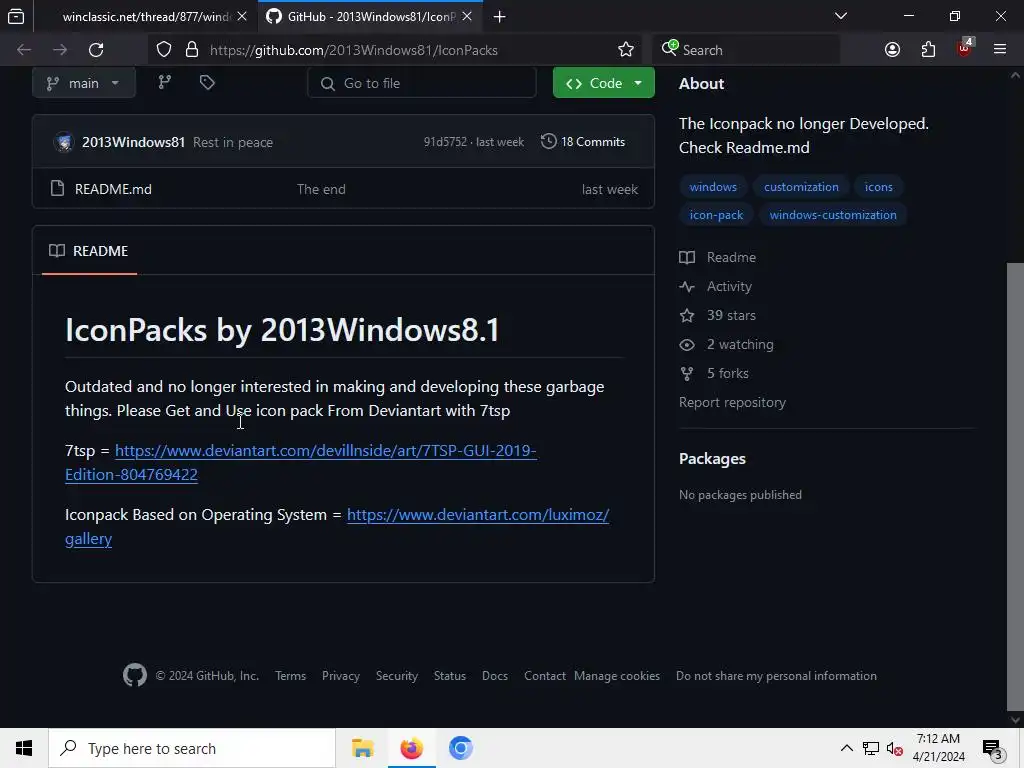Viewport: 1024px width, 768px height.
Task: Switch to the winclassic.net thread tab
Action: click(x=145, y=16)
